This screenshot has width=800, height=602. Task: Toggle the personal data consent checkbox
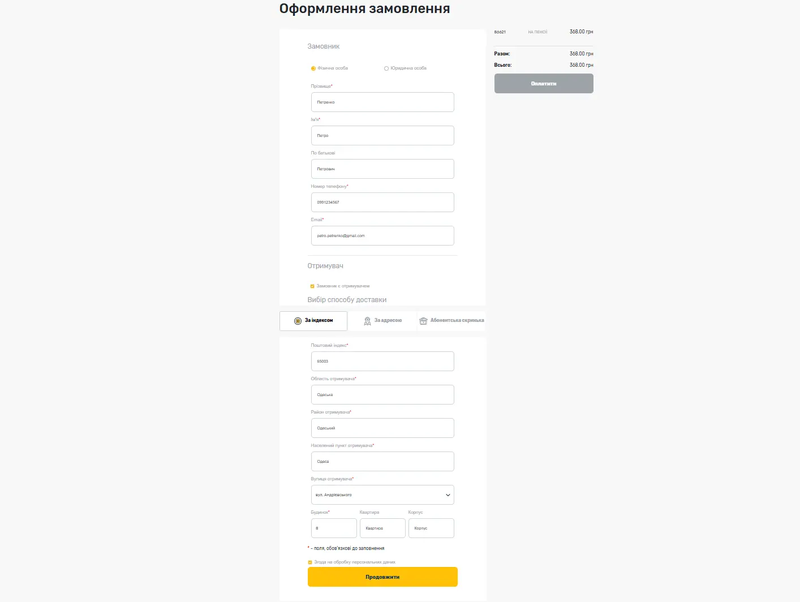[311, 562]
